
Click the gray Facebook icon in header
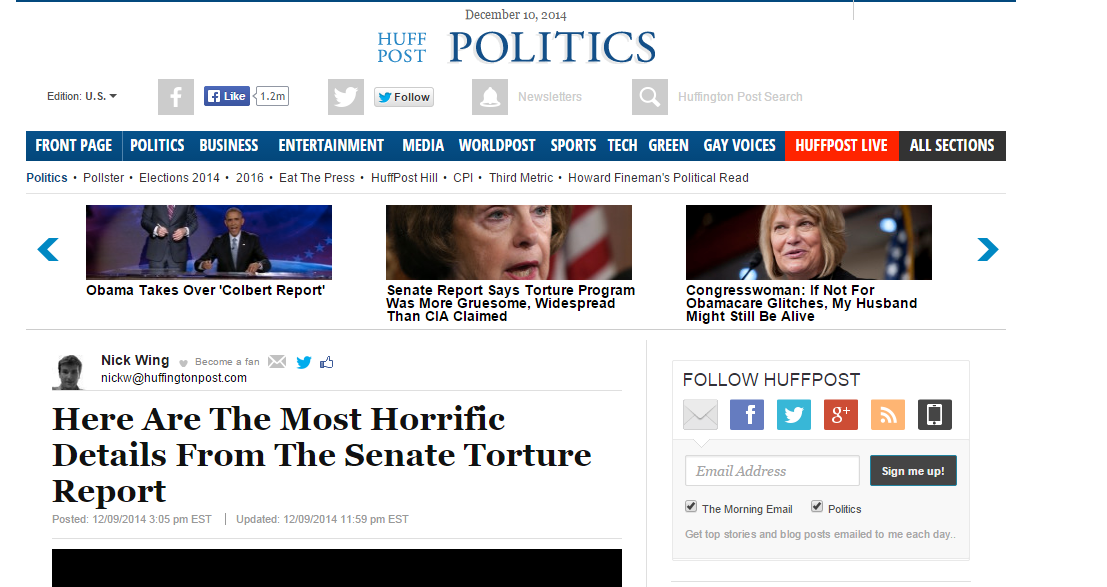point(176,97)
